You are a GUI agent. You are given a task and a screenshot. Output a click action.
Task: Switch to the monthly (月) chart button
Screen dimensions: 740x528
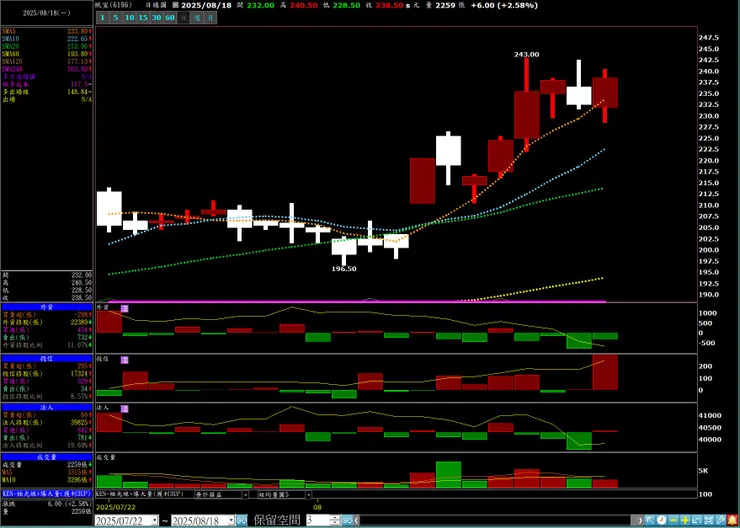tap(210, 17)
